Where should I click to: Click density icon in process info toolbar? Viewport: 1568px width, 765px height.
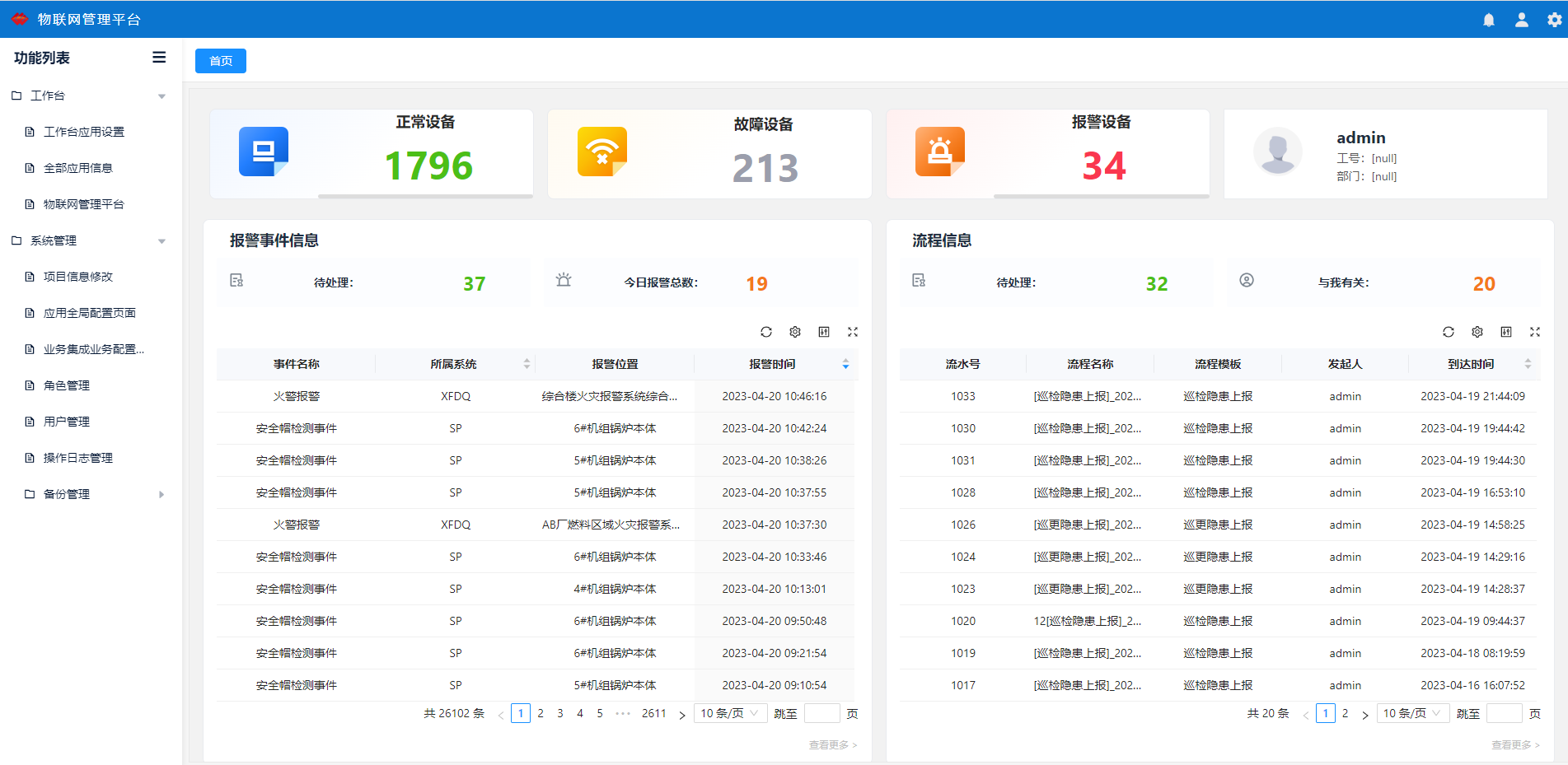pyautogui.click(x=1505, y=332)
